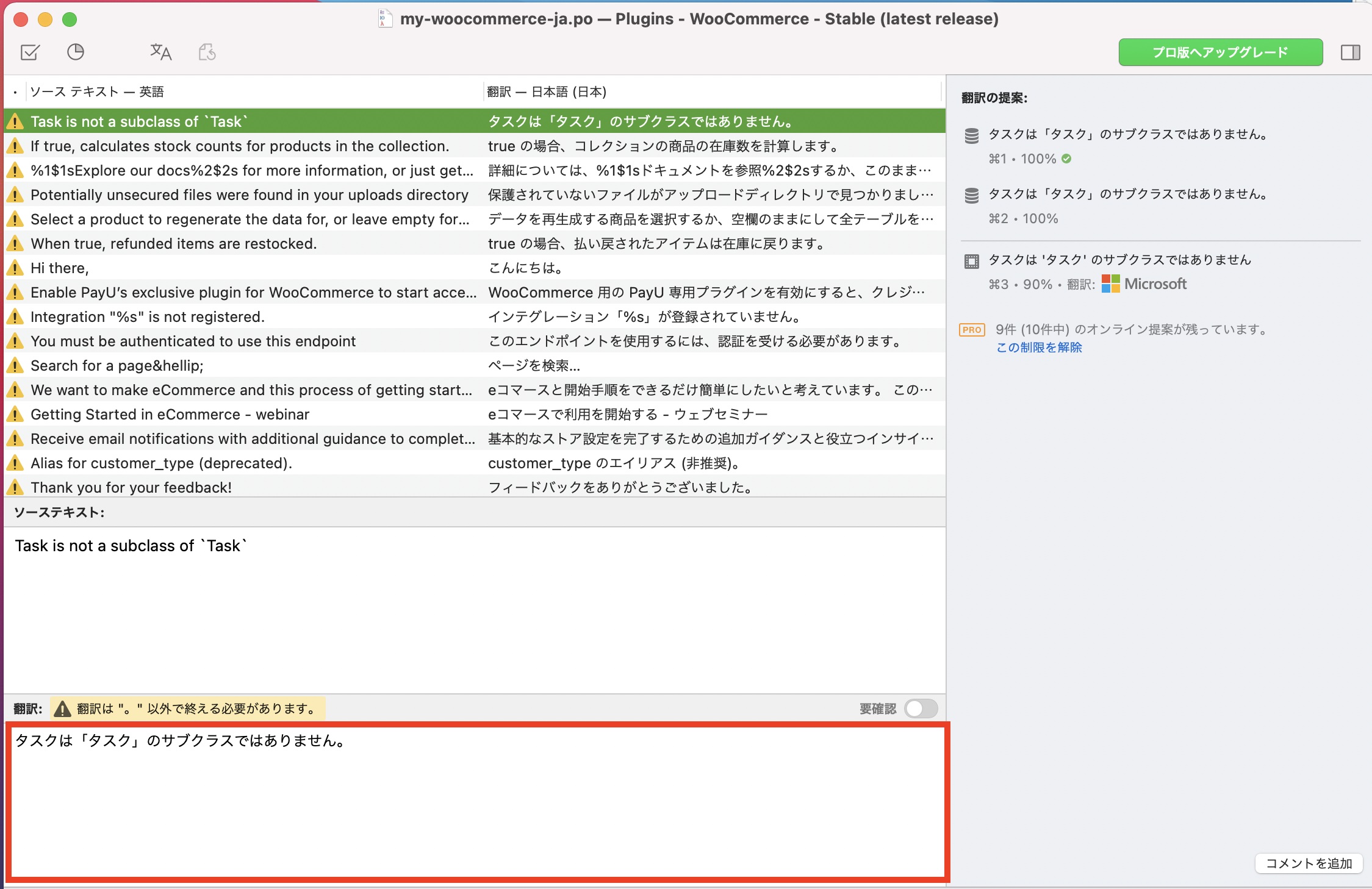
Task: Click translation cell 'こんにちは。'
Action: coord(526,268)
